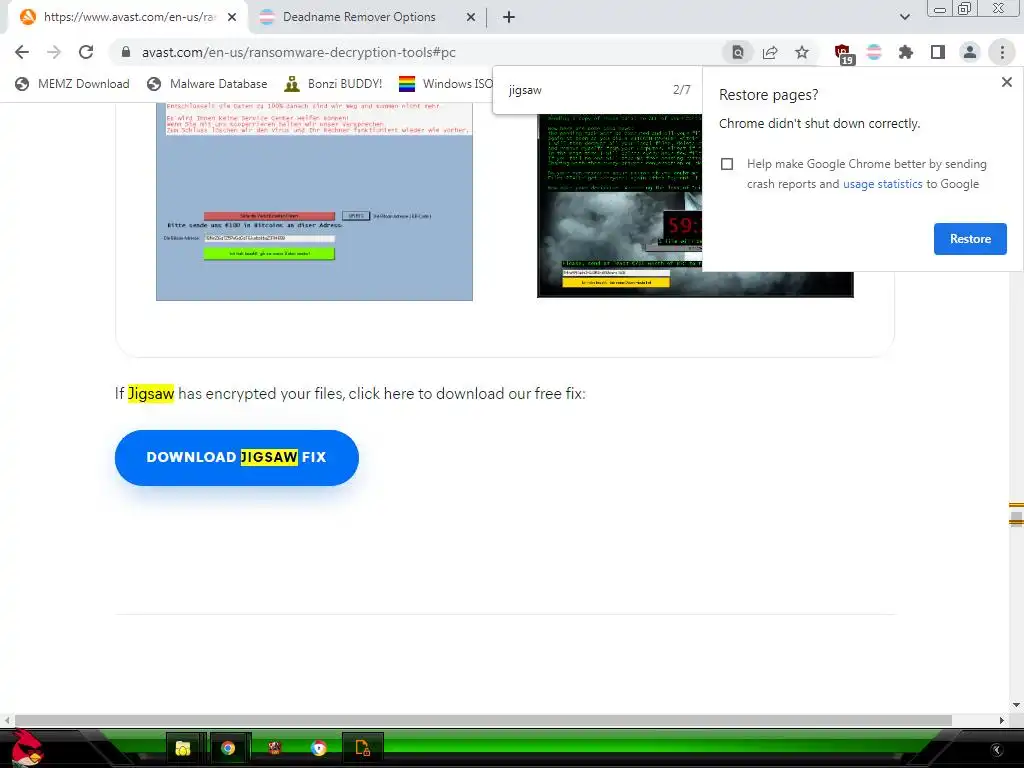Open the orange locked-file taskbar icon
The height and width of the screenshot is (768, 1024).
point(362,748)
